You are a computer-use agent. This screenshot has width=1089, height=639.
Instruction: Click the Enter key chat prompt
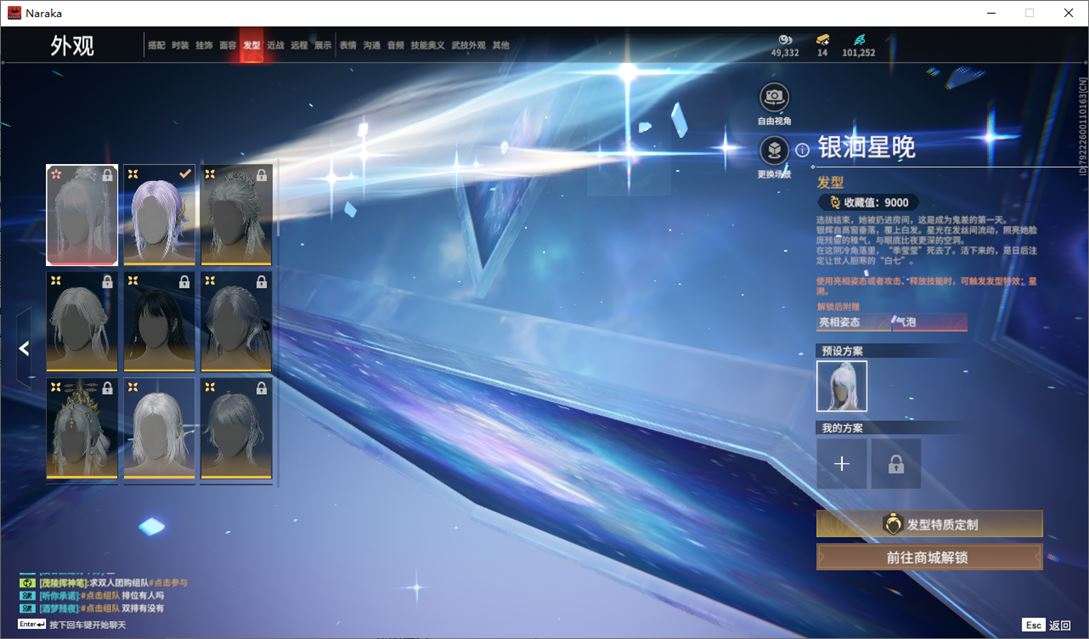[32, 624]
